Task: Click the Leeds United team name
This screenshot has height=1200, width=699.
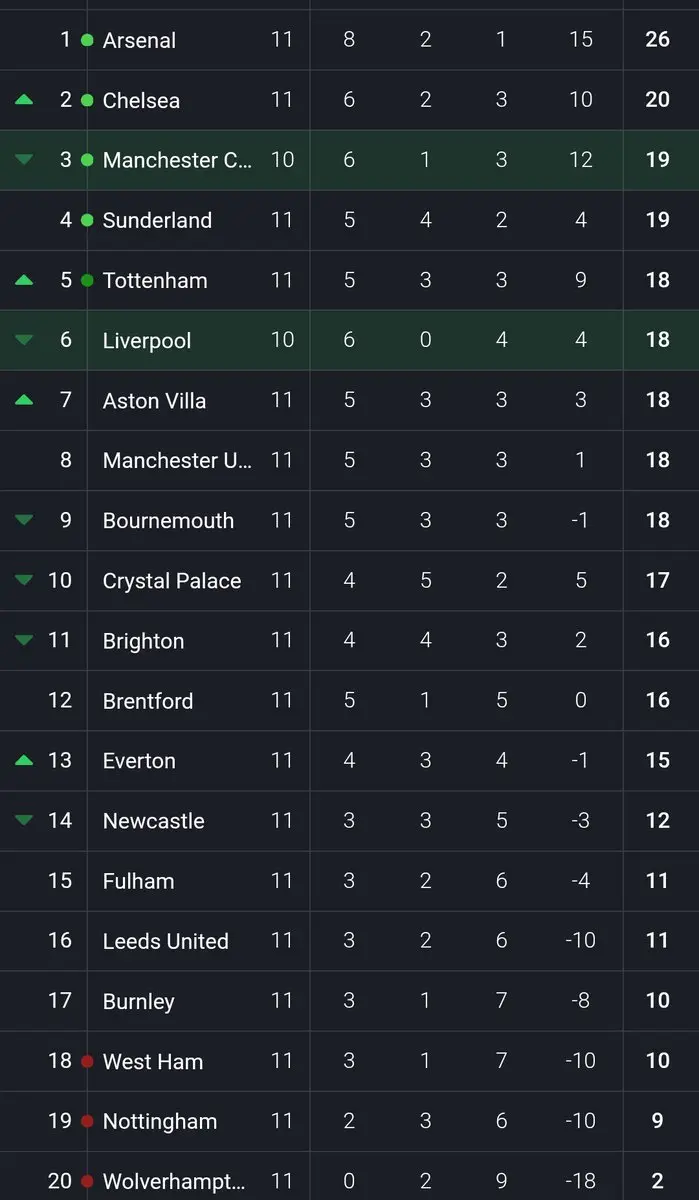Action: (166, 941)
